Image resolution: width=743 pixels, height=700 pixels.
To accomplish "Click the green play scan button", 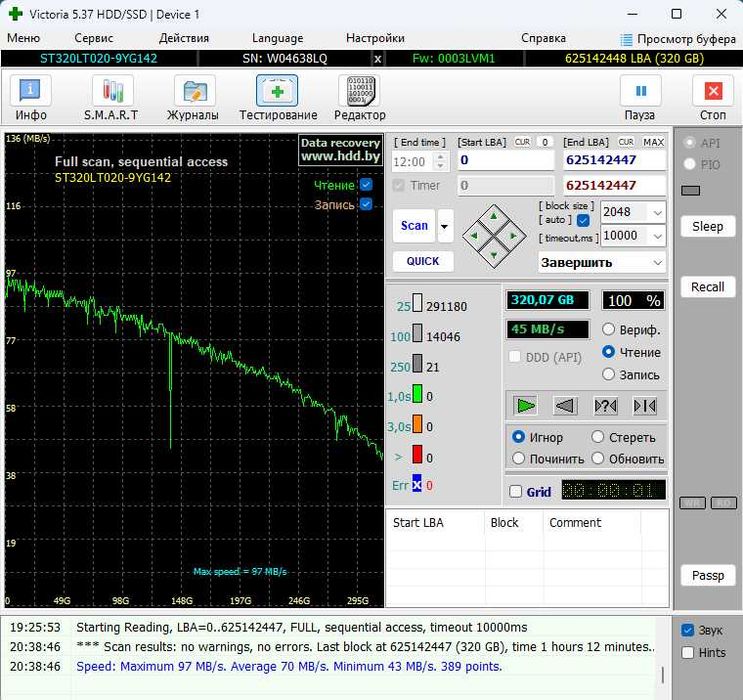I will pos(526,405).
